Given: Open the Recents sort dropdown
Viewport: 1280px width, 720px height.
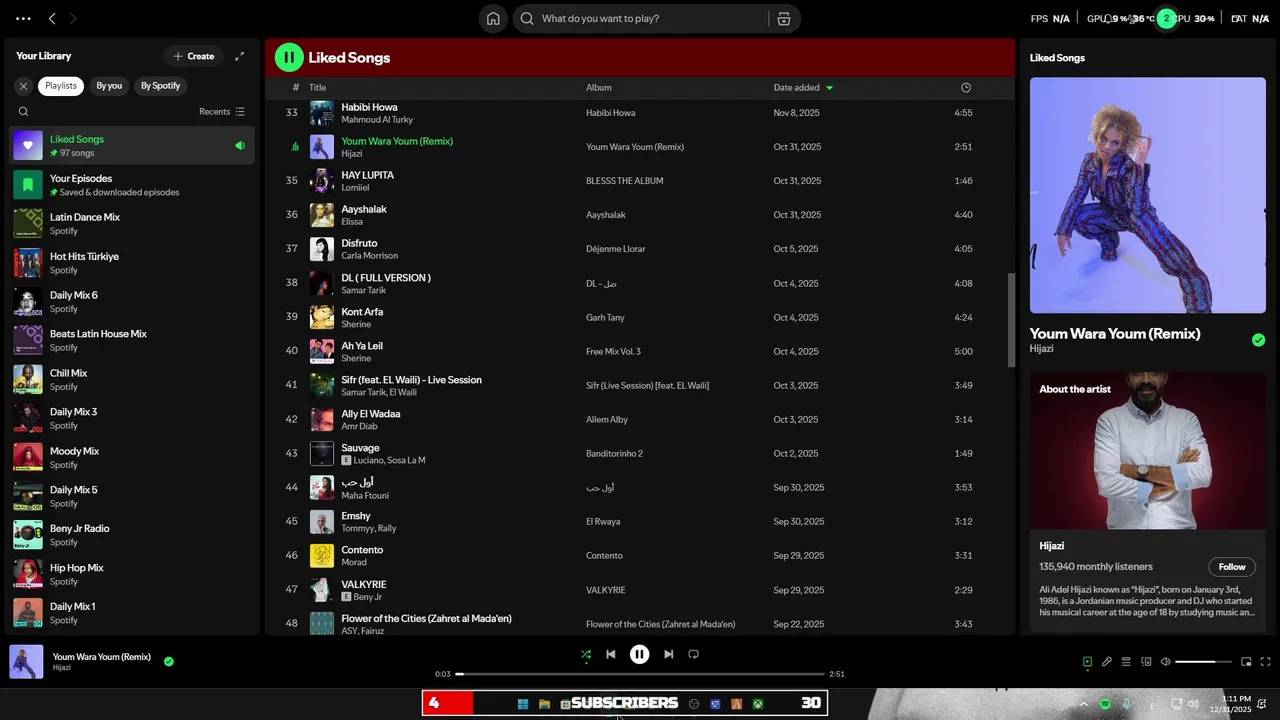Looking at the screenshot, I should click(222, 112).
